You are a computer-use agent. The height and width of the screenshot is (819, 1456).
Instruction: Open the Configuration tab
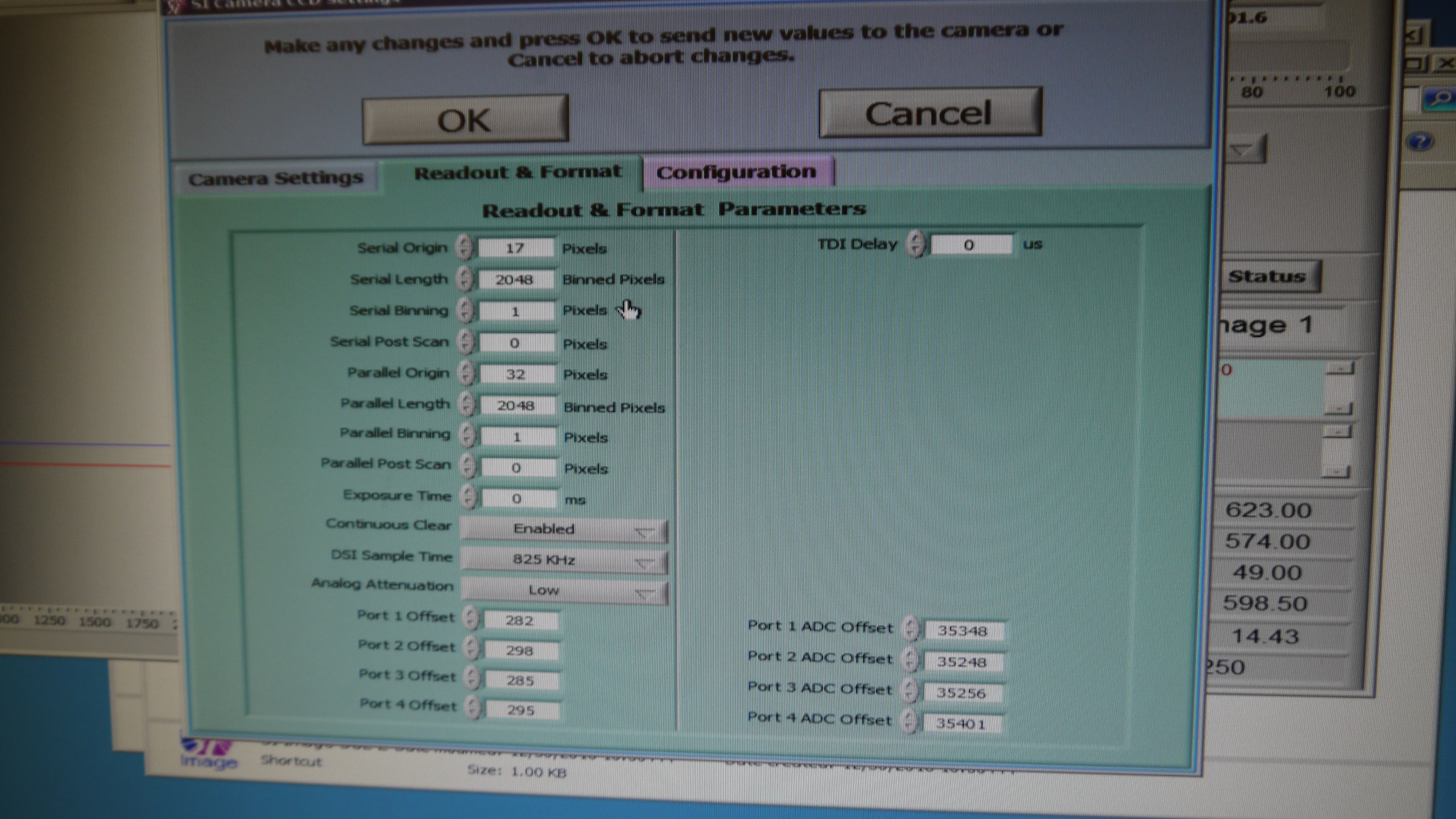pos(738,172)
